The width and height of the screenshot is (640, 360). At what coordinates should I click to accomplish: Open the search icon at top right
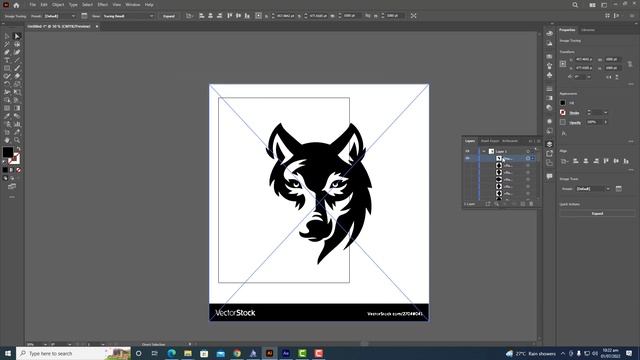(575, 5)
